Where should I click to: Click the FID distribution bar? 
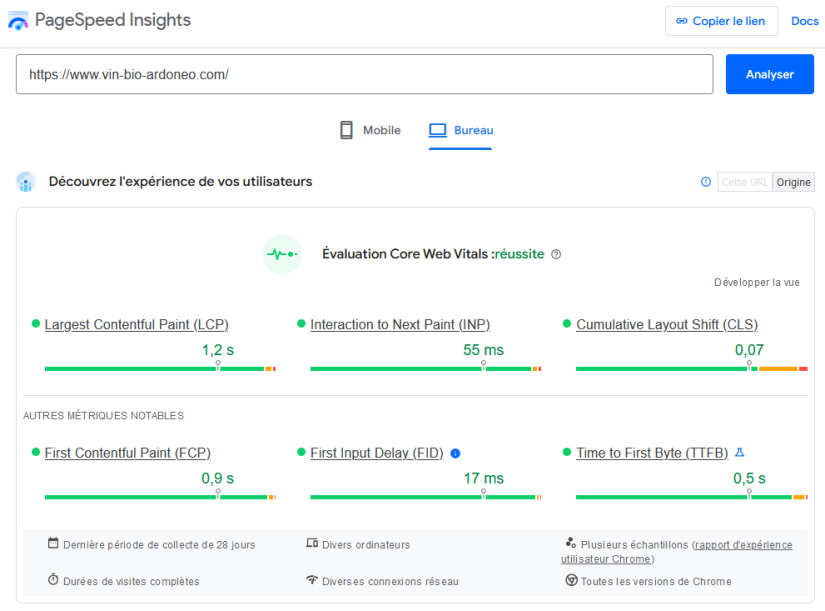[426, 497]
